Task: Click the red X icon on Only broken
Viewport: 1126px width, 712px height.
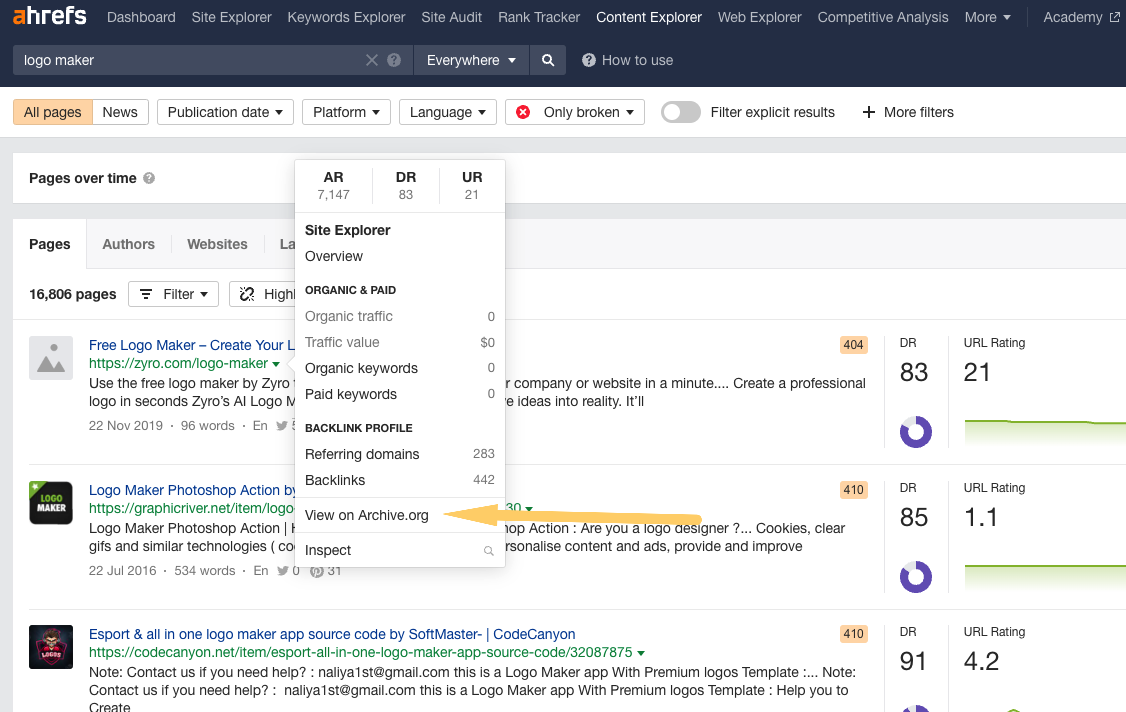Action: tap(523, 112)
